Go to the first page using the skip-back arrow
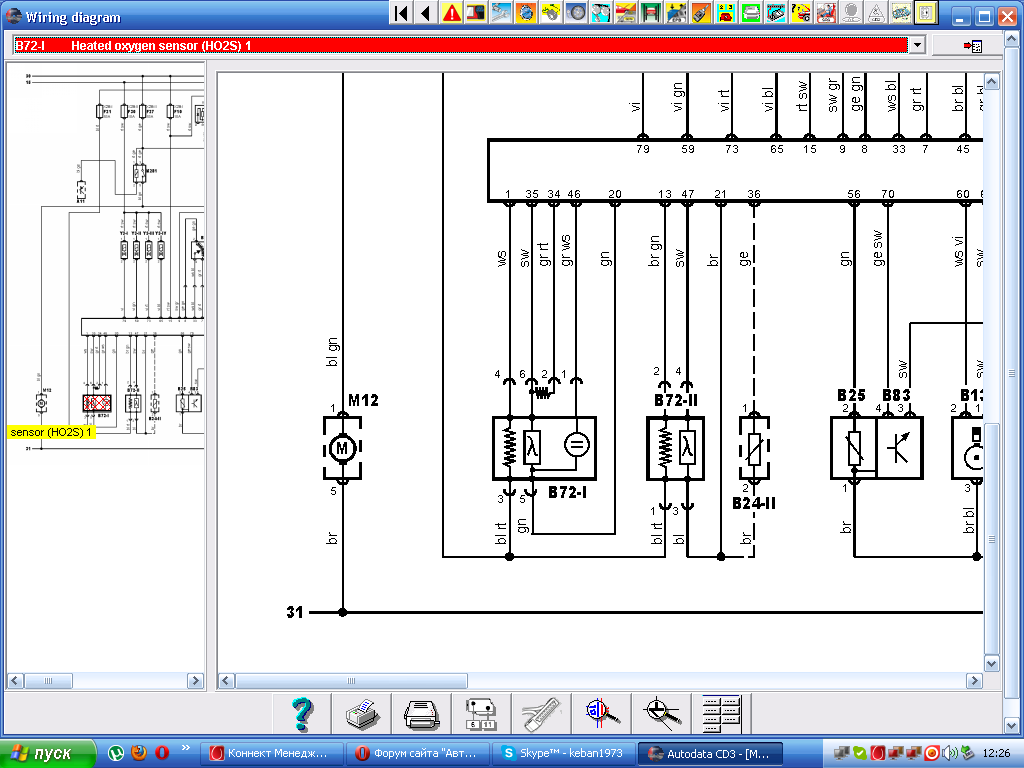 coord(402,12)
